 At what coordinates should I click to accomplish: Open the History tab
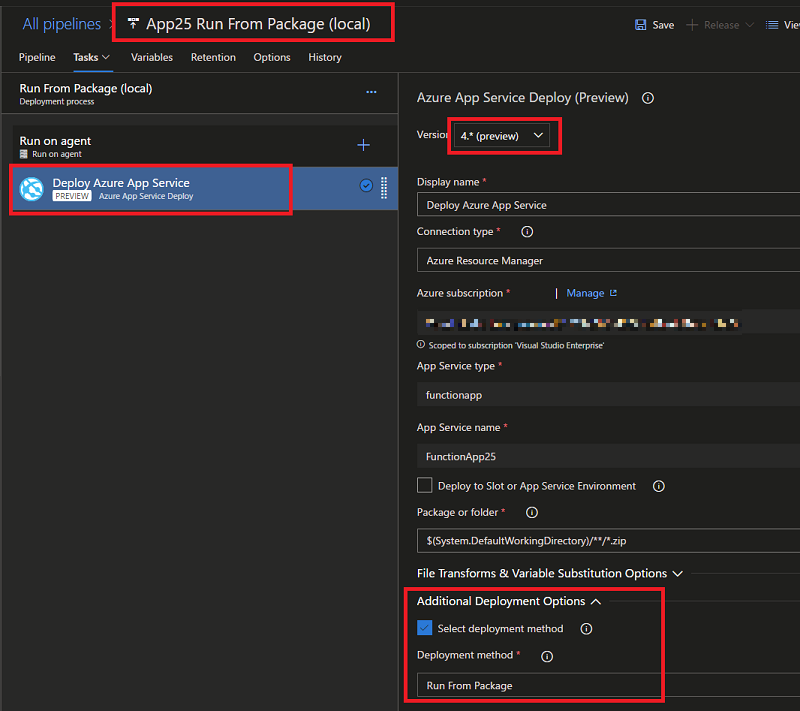coord(325,58)
